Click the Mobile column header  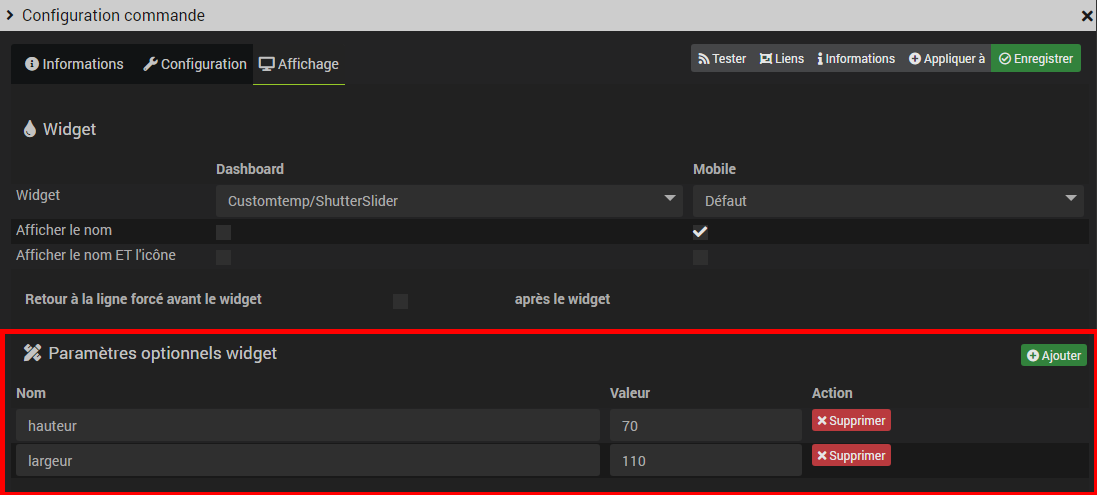714,169
